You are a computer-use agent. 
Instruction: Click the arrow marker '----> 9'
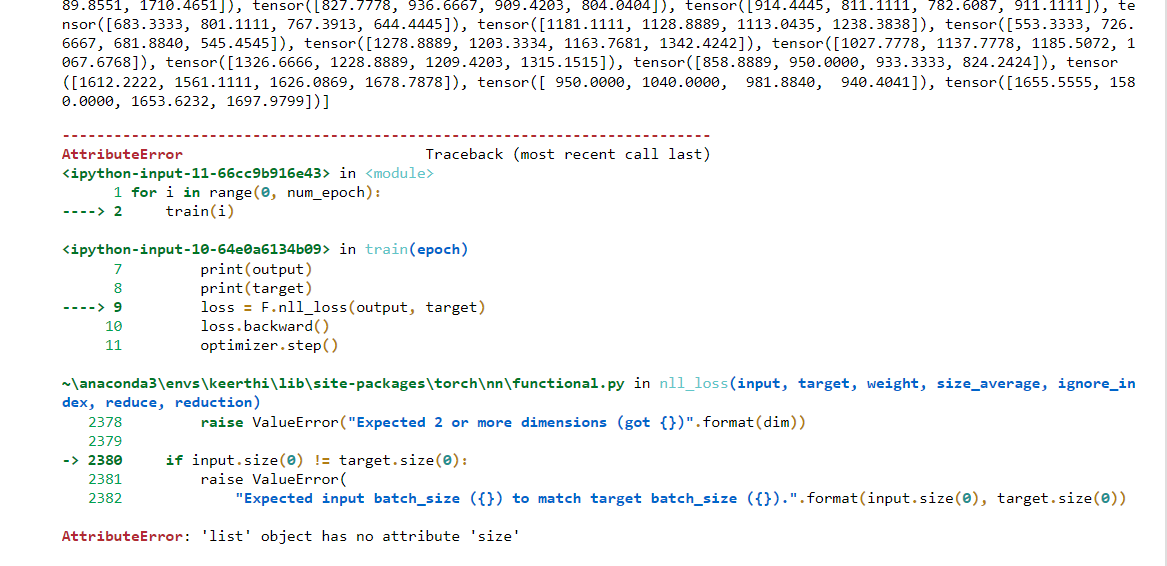pos(92,307)
